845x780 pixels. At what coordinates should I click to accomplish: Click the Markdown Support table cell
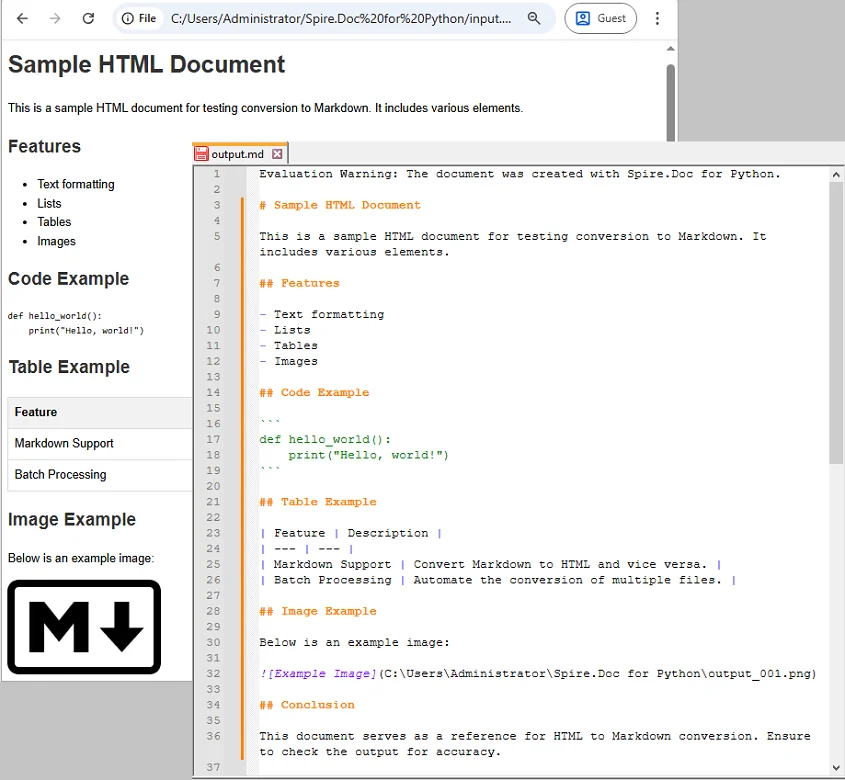tap(64, 443)
